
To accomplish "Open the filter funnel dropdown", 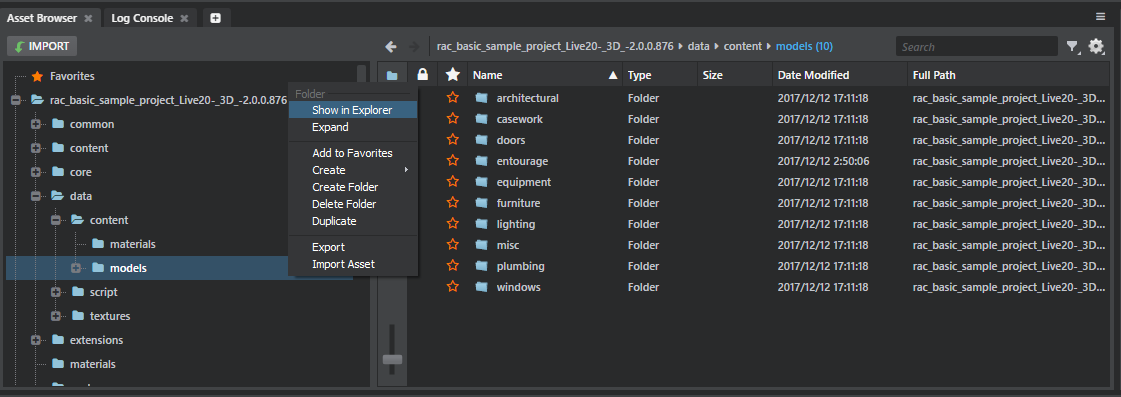I will (1072, 46).
